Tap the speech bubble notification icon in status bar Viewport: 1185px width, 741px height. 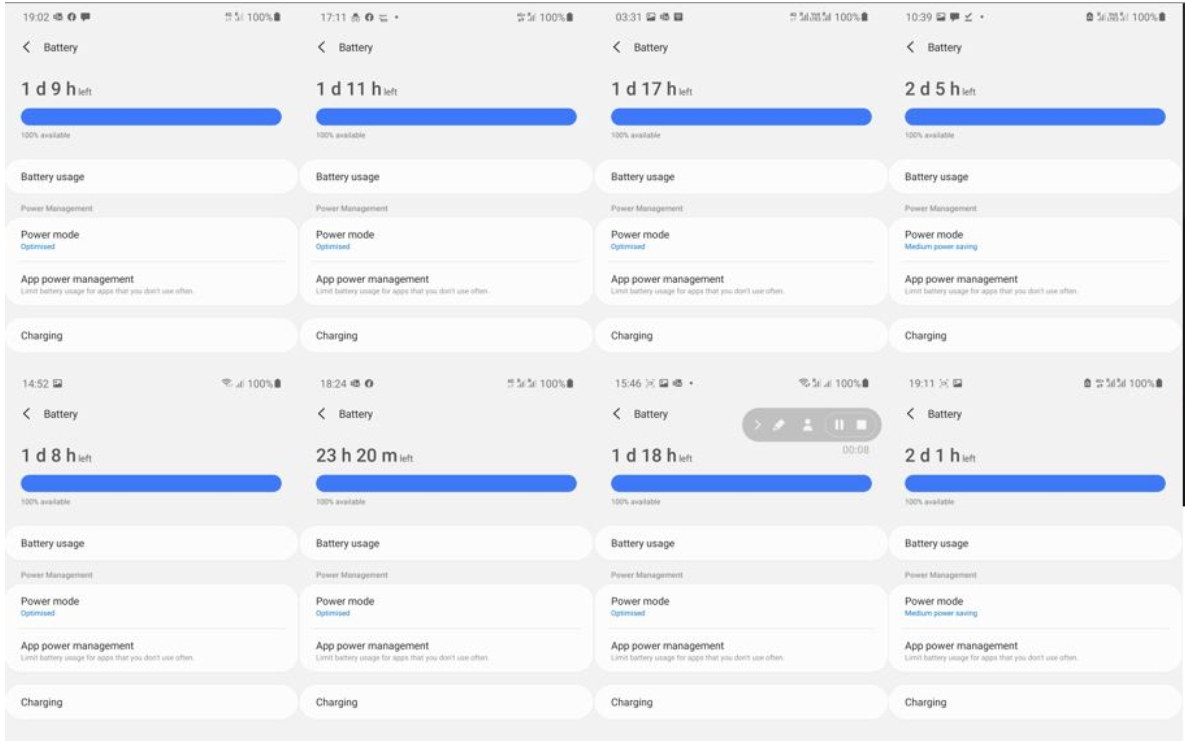point(85,17)
